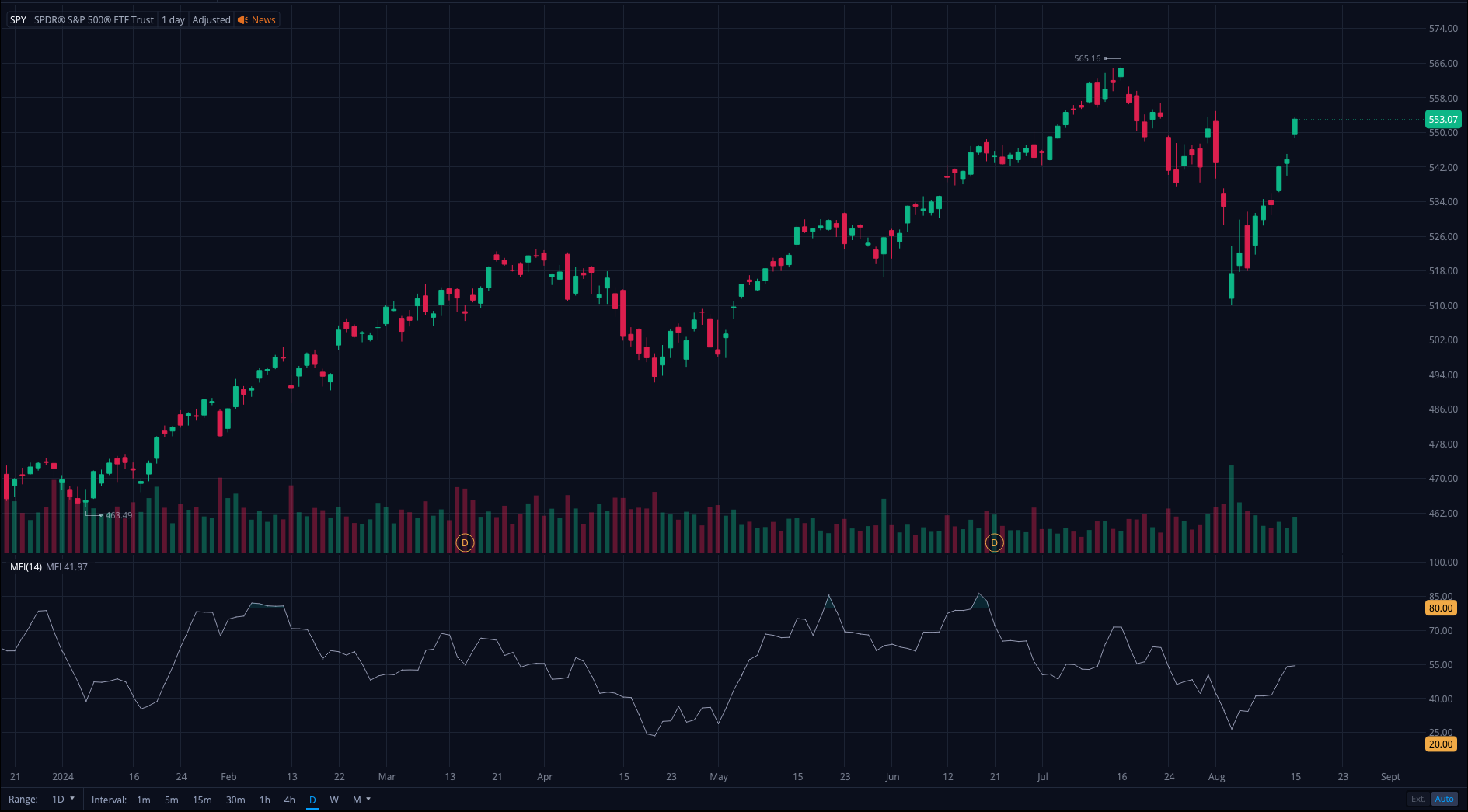
Task: Click the News megaphone icon
Action: (x=242, y=20)
